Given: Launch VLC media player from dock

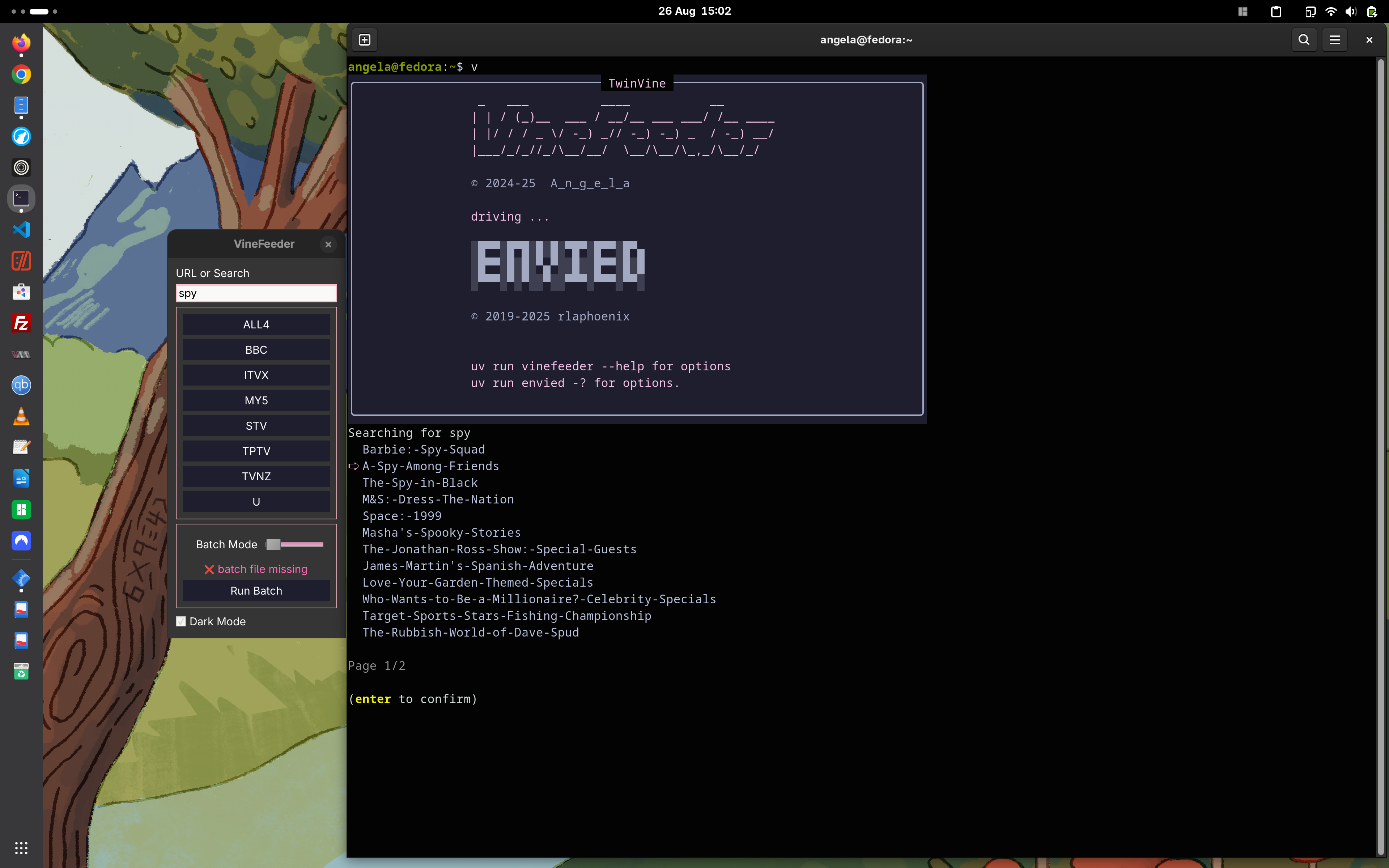Looking at the screenshot, I should click(x=21, y=417).
